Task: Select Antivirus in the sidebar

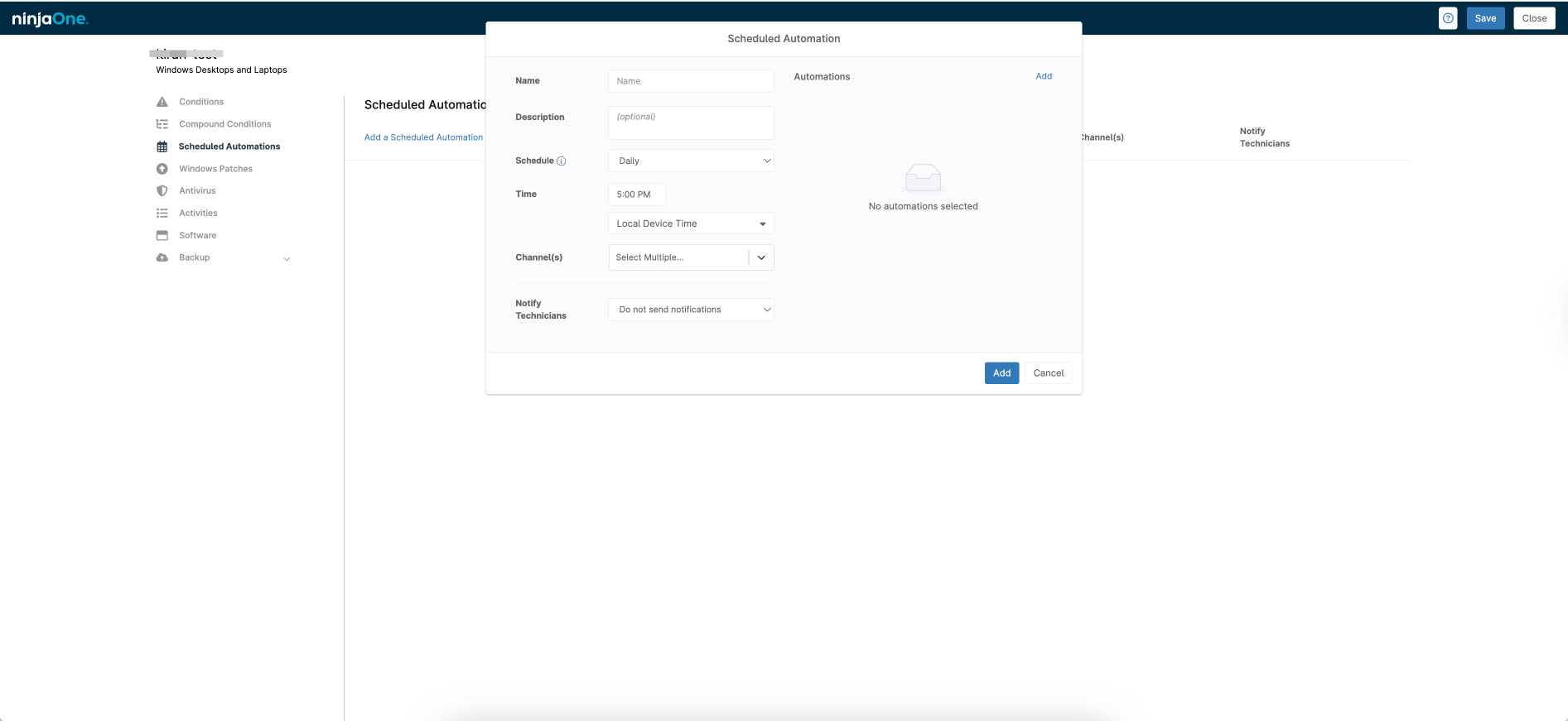Action: tap(197, 191)
